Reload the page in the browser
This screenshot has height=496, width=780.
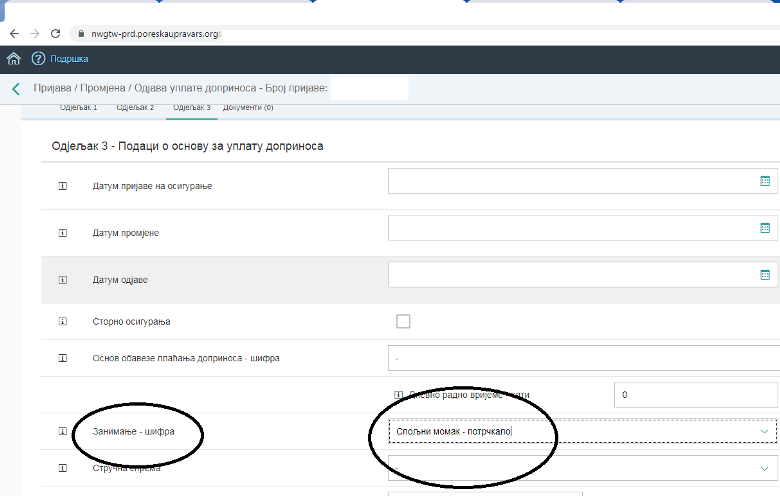(55, 33)
